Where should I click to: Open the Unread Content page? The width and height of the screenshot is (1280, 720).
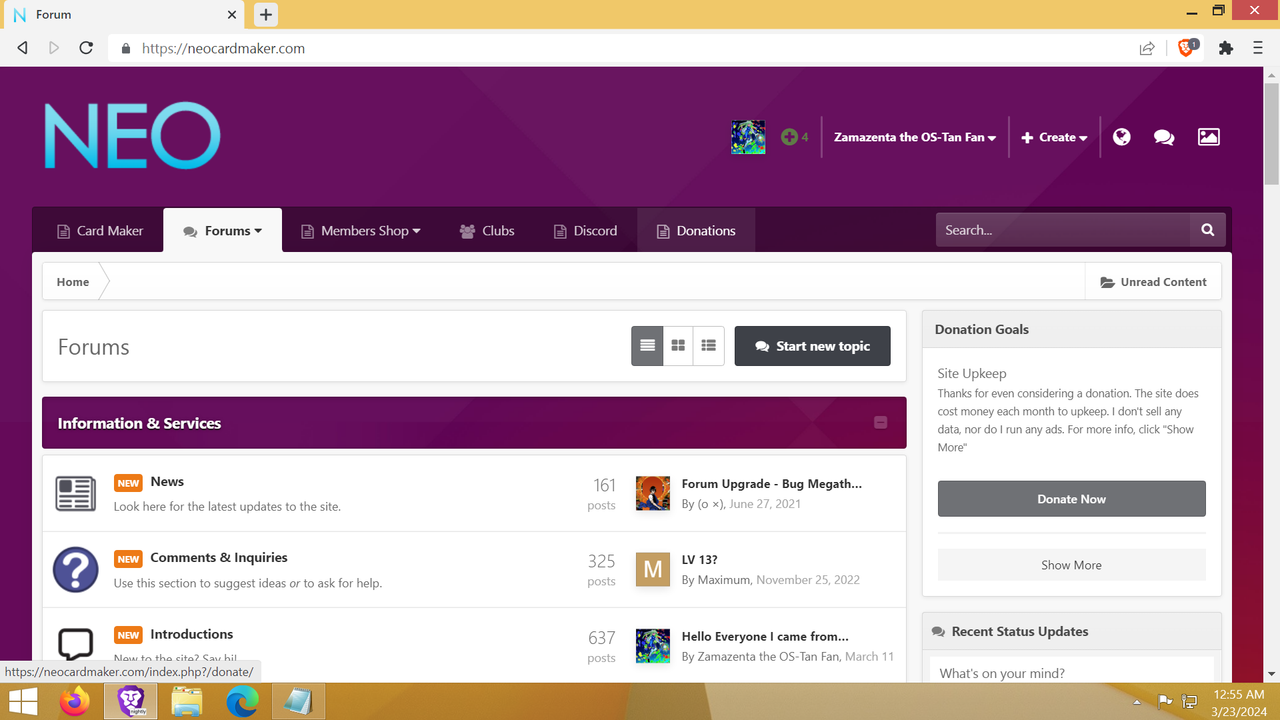(1153, 281)
